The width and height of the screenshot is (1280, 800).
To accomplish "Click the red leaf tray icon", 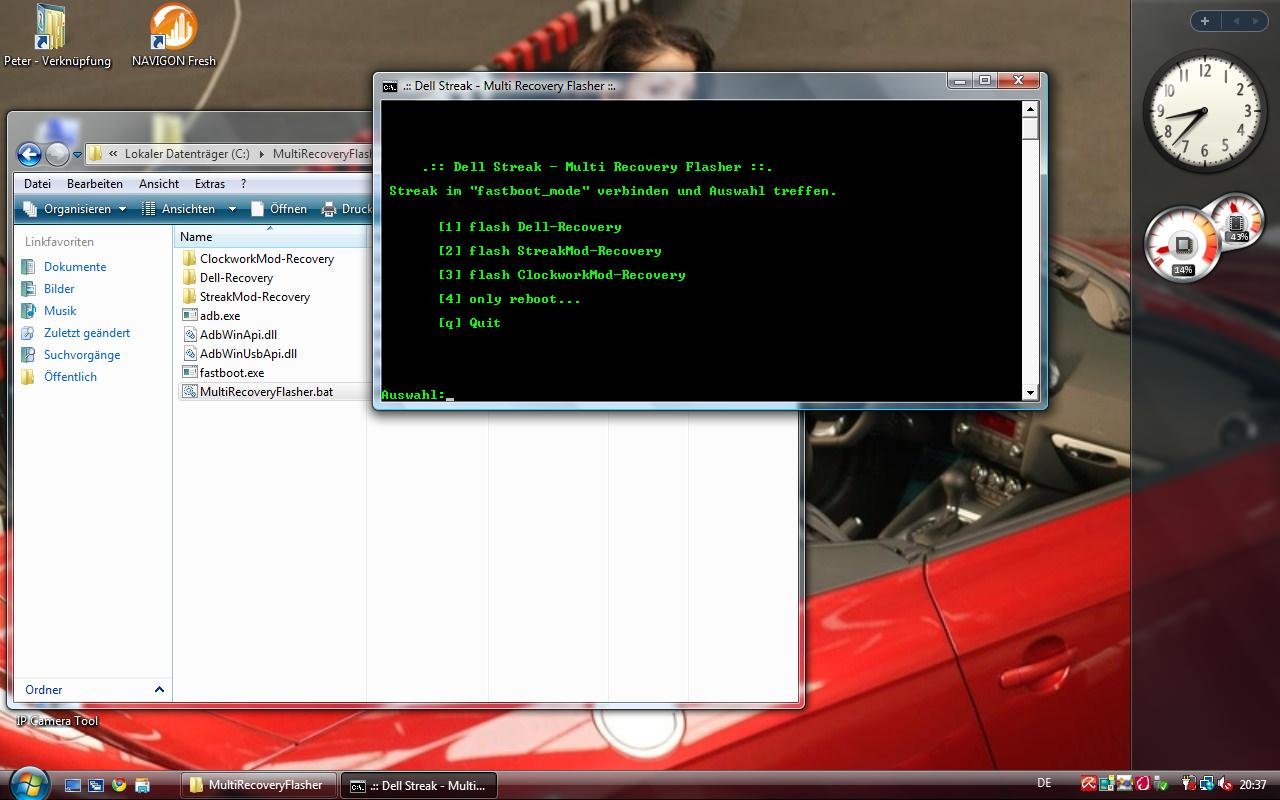I will 1143,784.
